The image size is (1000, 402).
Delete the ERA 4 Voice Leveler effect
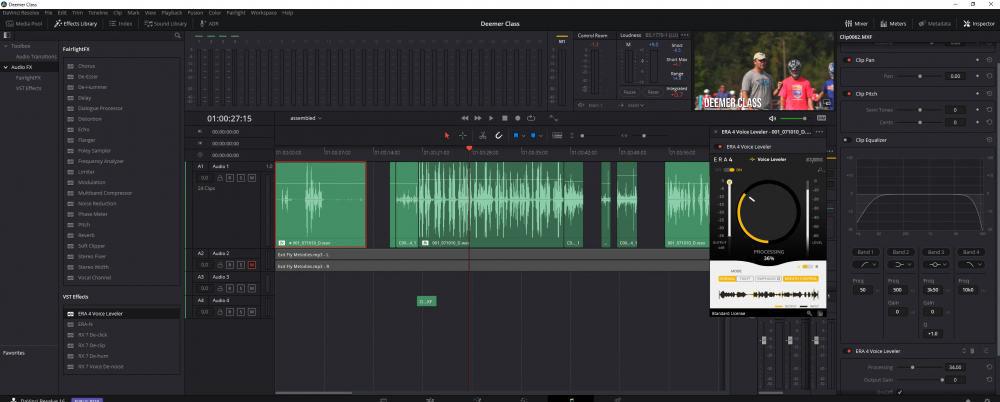[973, 351]
